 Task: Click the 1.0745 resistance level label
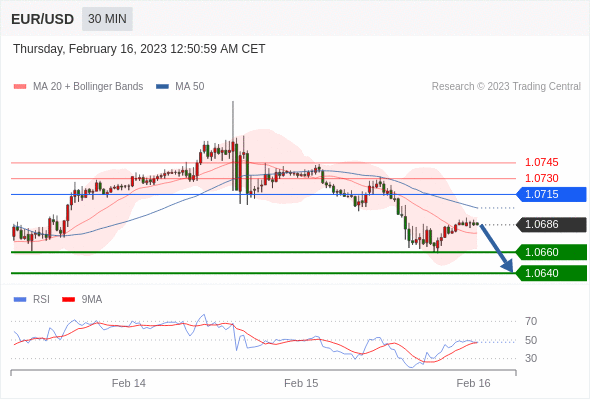click(541, 163)
